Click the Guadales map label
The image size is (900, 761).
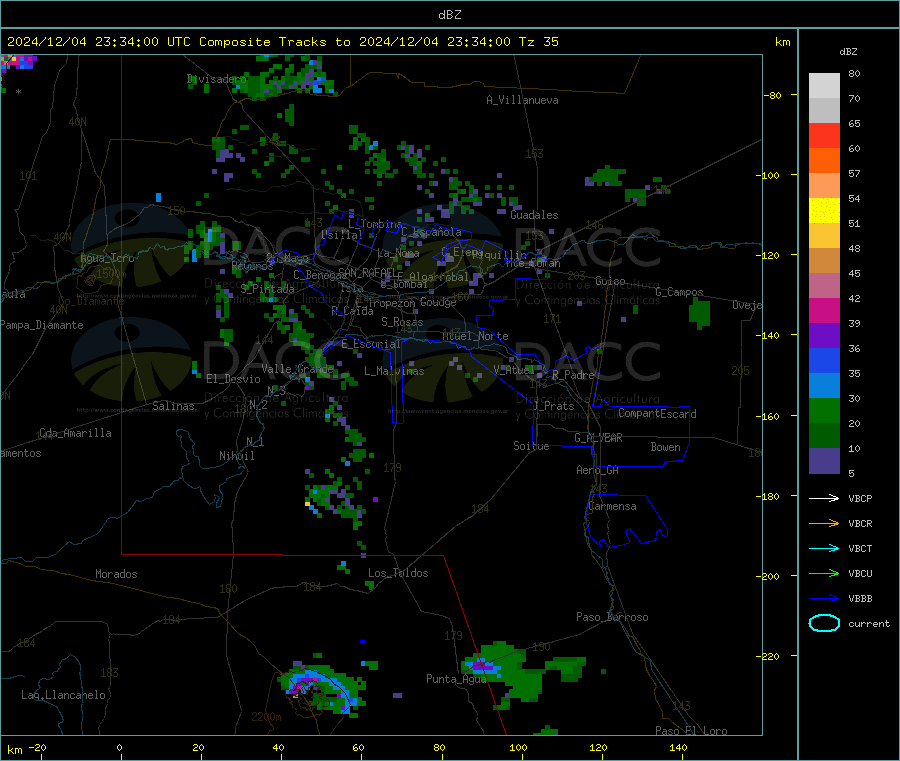click(x=534, y=215)
